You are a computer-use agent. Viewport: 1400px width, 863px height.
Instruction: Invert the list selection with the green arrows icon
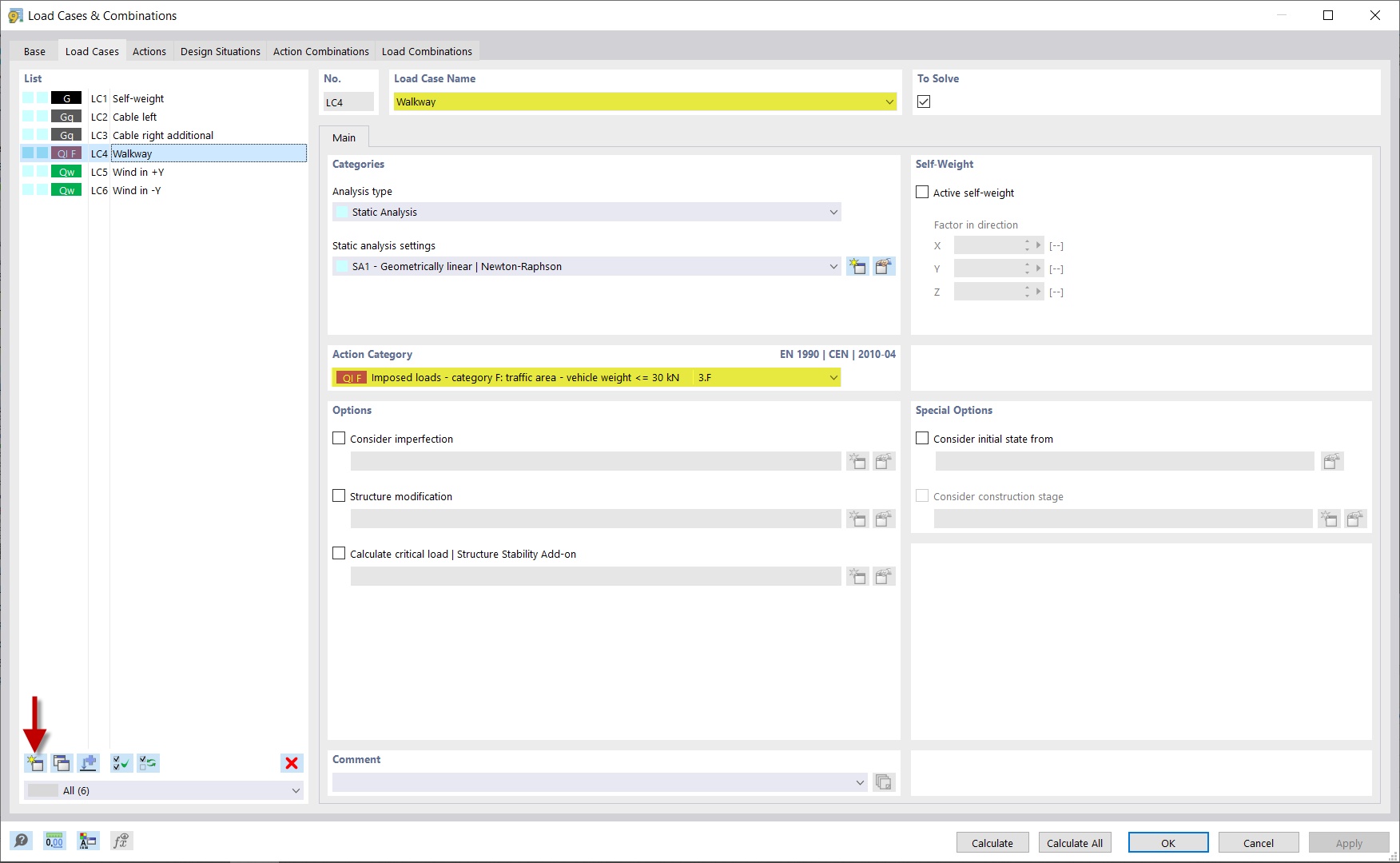coord(149,763)
